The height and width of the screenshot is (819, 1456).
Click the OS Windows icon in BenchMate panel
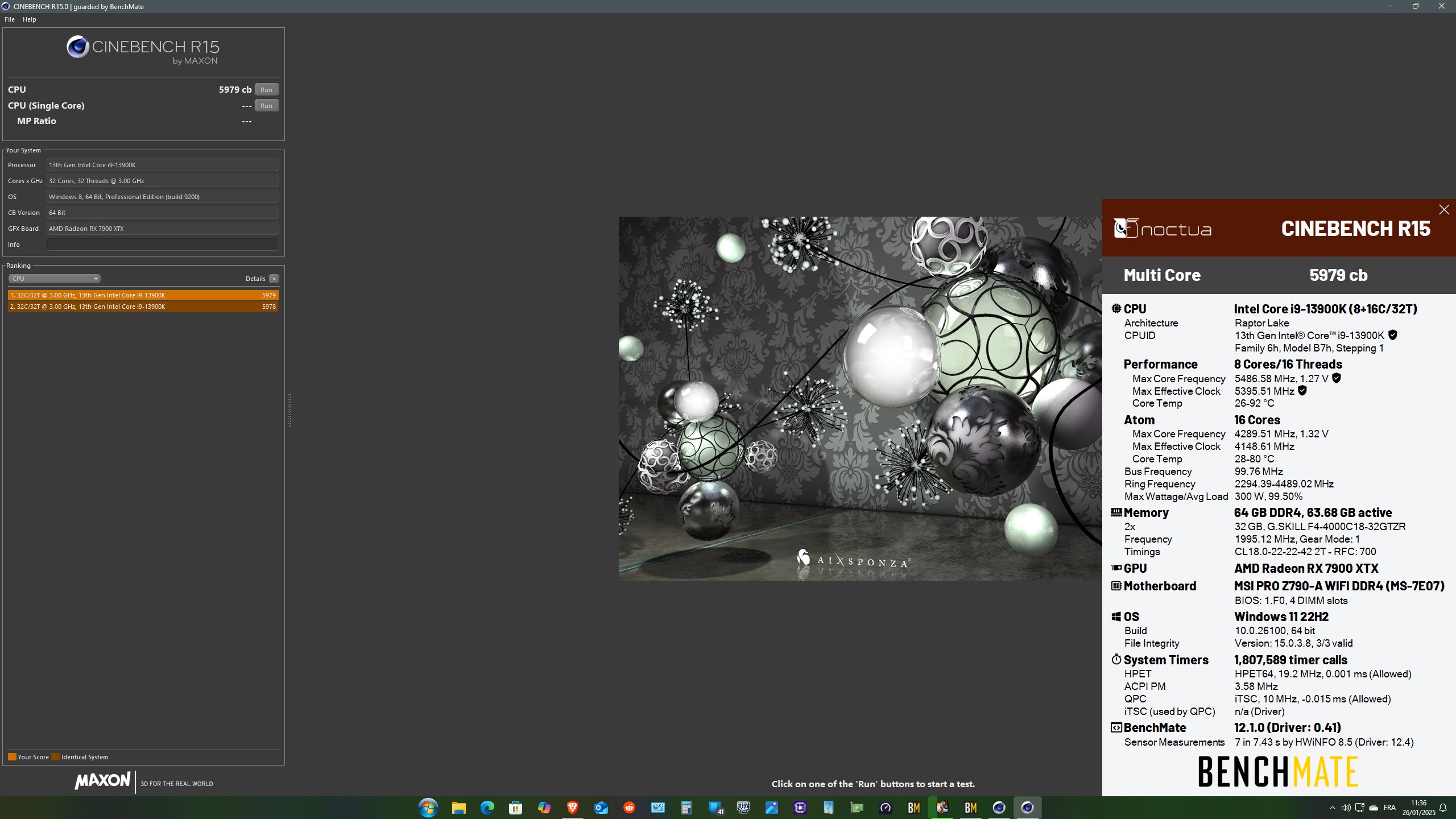click(x=1116, y=617)
